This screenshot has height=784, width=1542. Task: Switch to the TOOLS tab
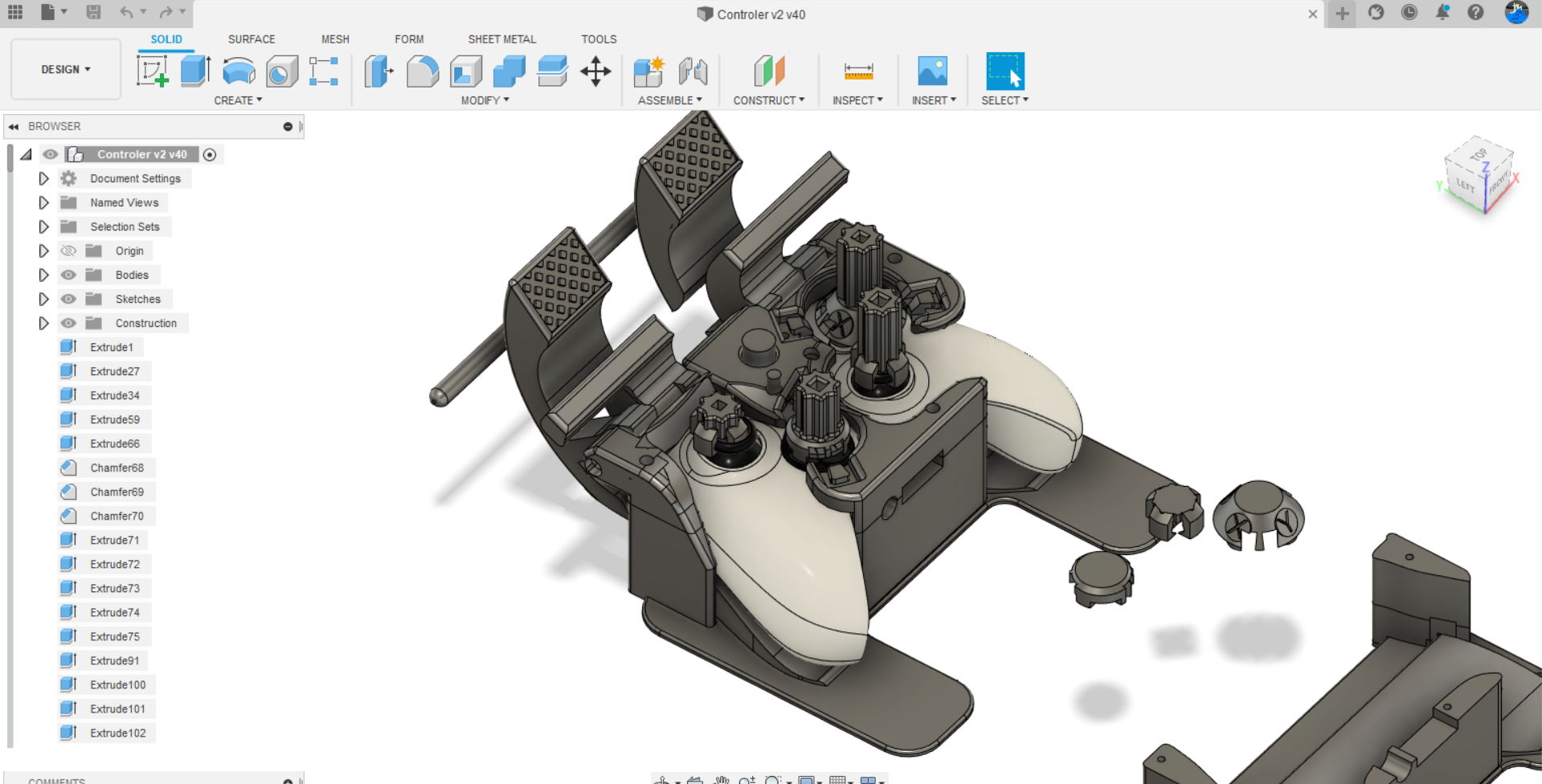click(x=599, y=39)
